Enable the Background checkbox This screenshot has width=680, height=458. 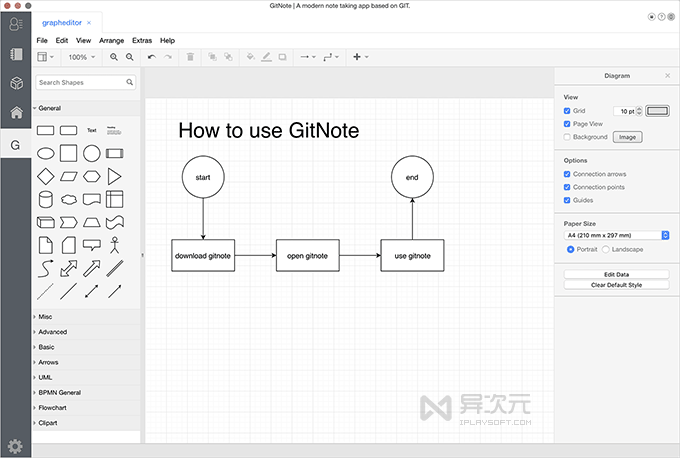(567, 137)
